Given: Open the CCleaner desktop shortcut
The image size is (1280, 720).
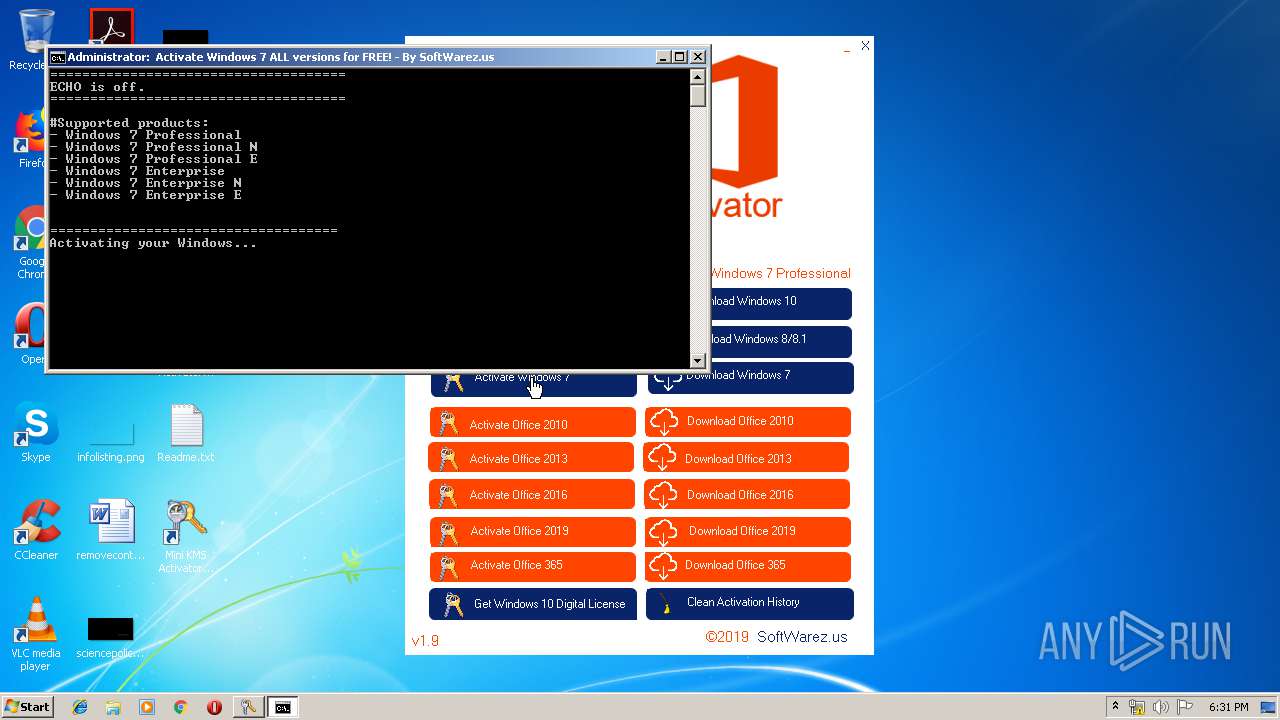Looking at the screenshot, I should (36, 530).
